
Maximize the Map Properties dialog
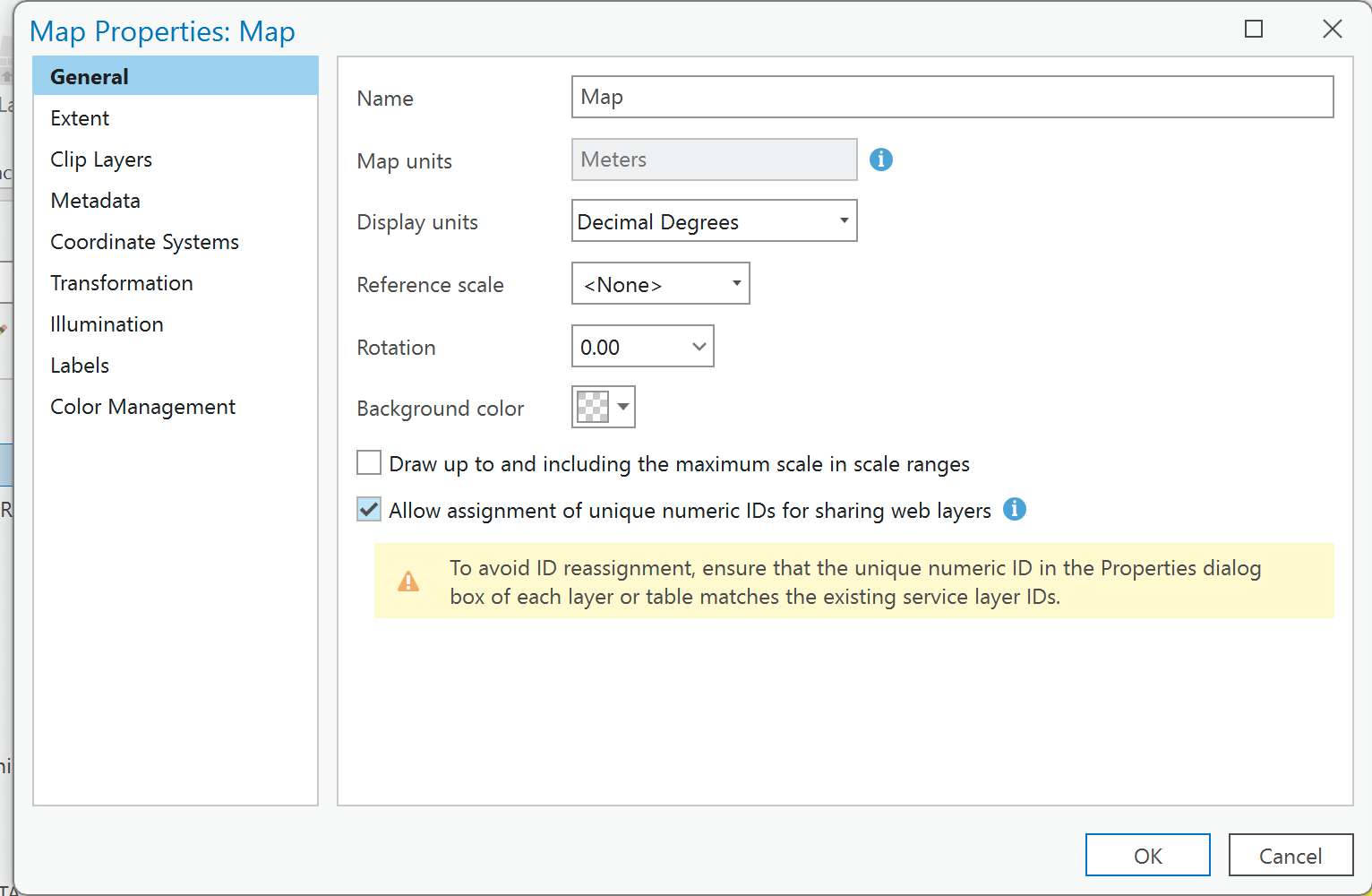tap(1254, 30)
